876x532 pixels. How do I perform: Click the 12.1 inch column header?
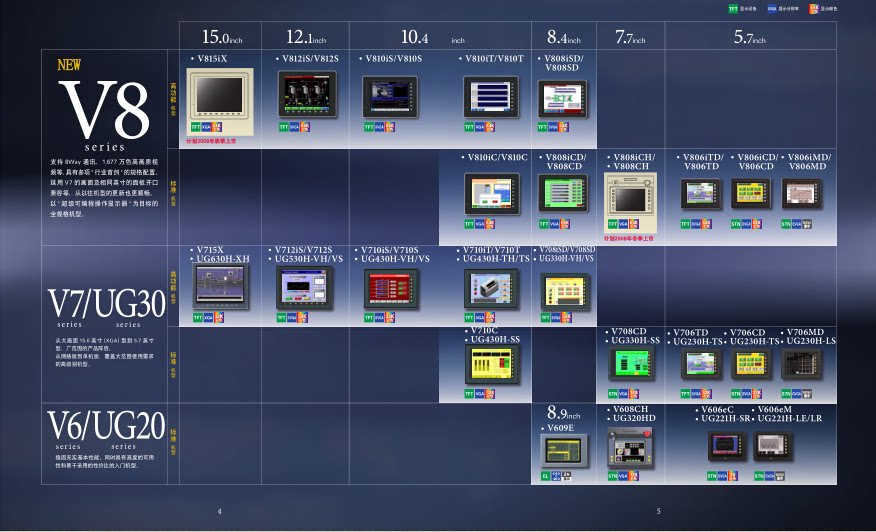point(306,37)
